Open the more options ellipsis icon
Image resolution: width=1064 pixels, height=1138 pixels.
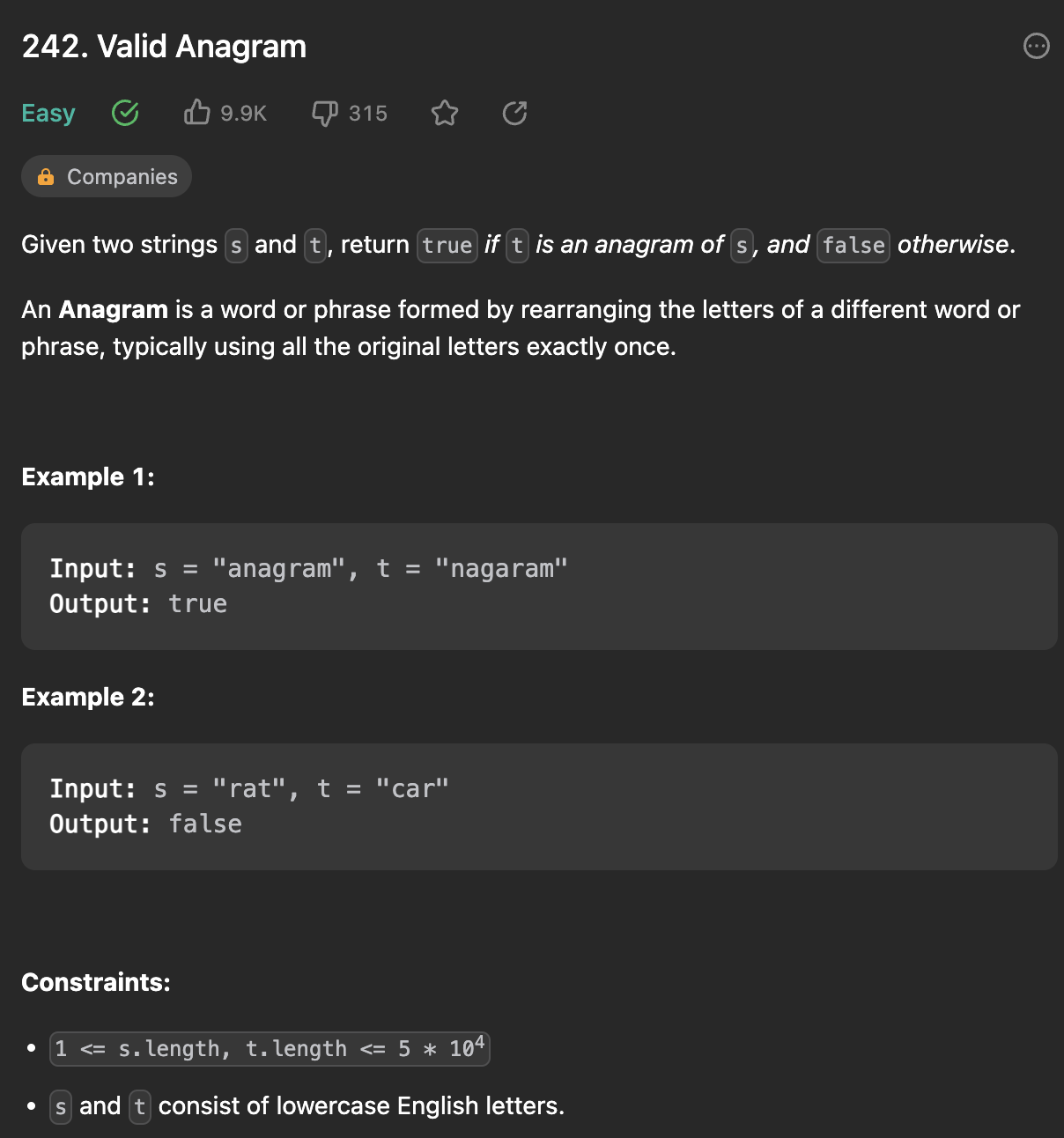(1037, 46)
